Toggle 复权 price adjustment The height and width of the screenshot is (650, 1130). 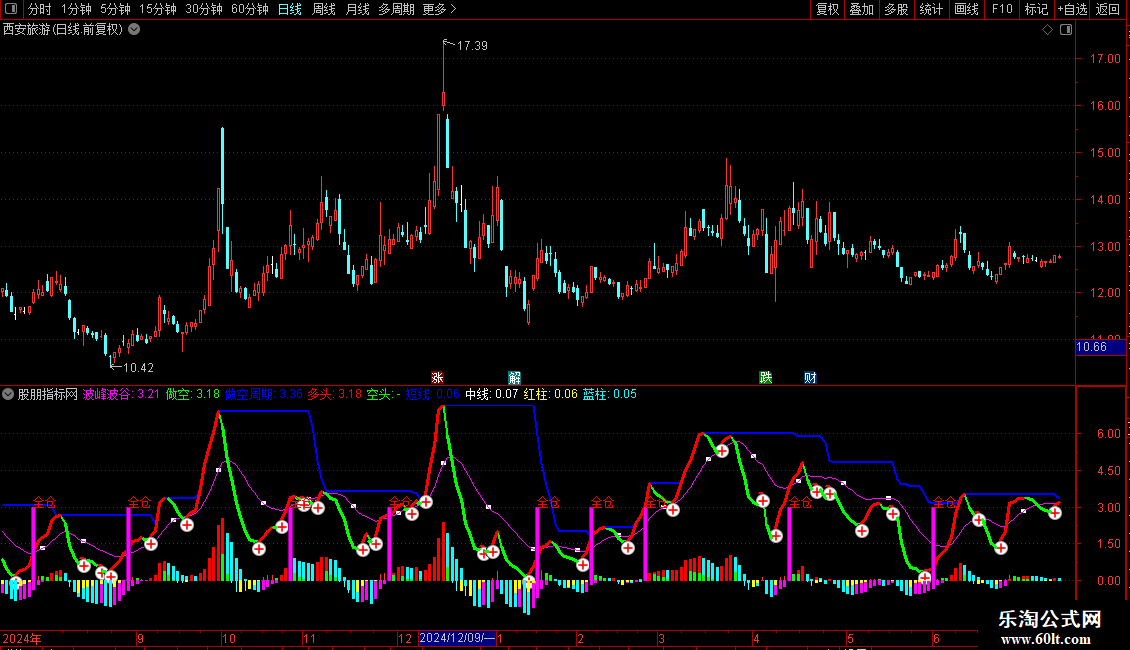coord(827,10)
